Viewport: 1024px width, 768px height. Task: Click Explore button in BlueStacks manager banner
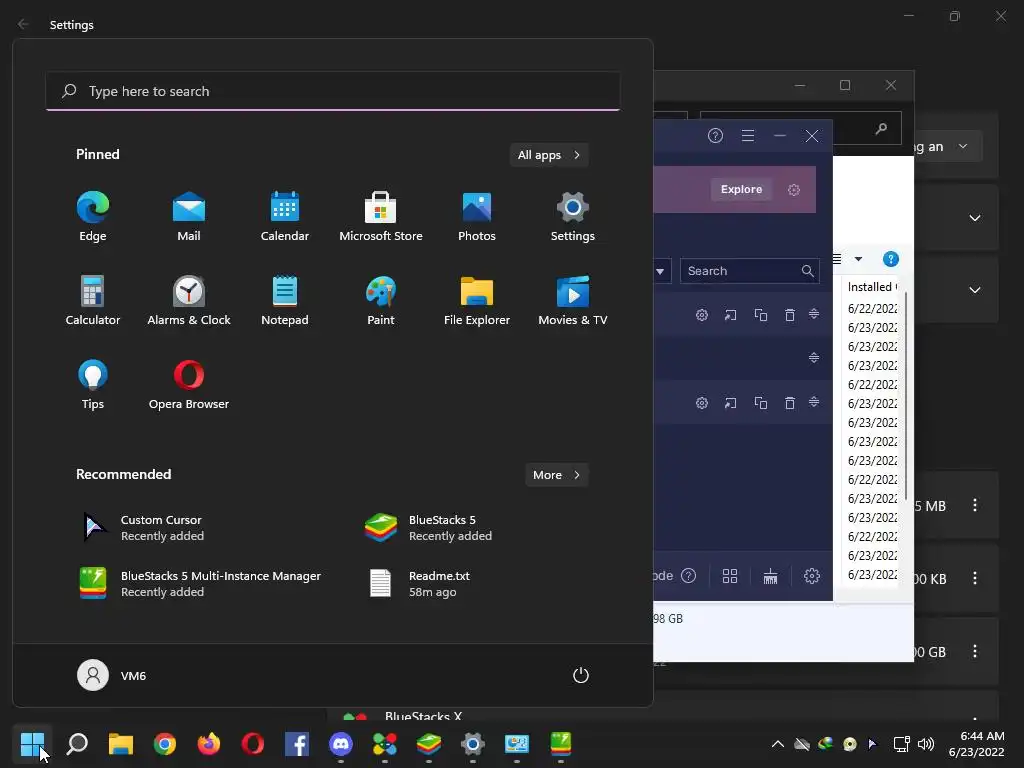[741, 189]
